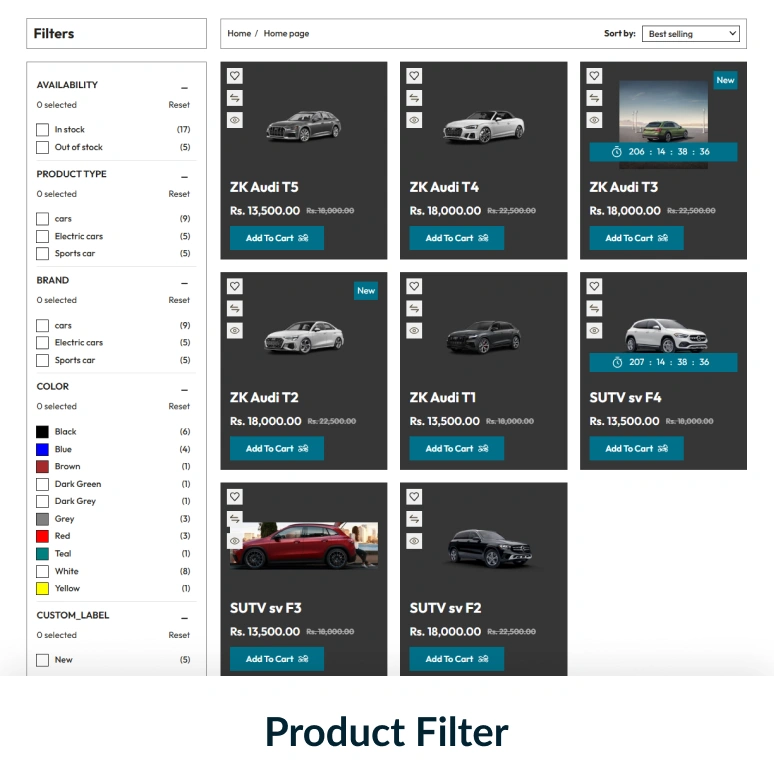The height and width of the screenshot is (784, 774).
Task: Collapse the Availability filter section
Action: point(184,88)
